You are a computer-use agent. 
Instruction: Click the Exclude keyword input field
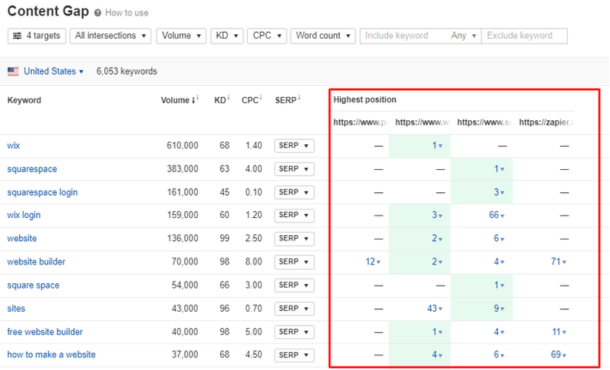(524, 36)
